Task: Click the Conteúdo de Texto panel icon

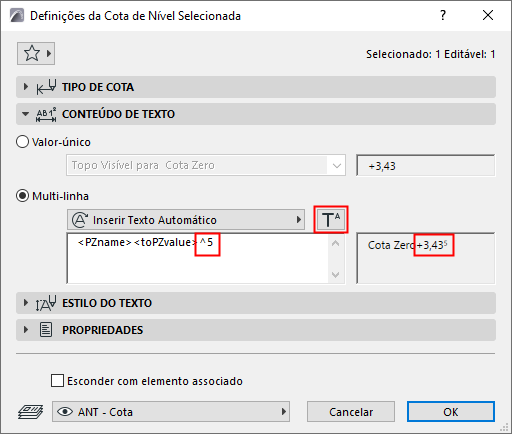Action: pos(46,114)
